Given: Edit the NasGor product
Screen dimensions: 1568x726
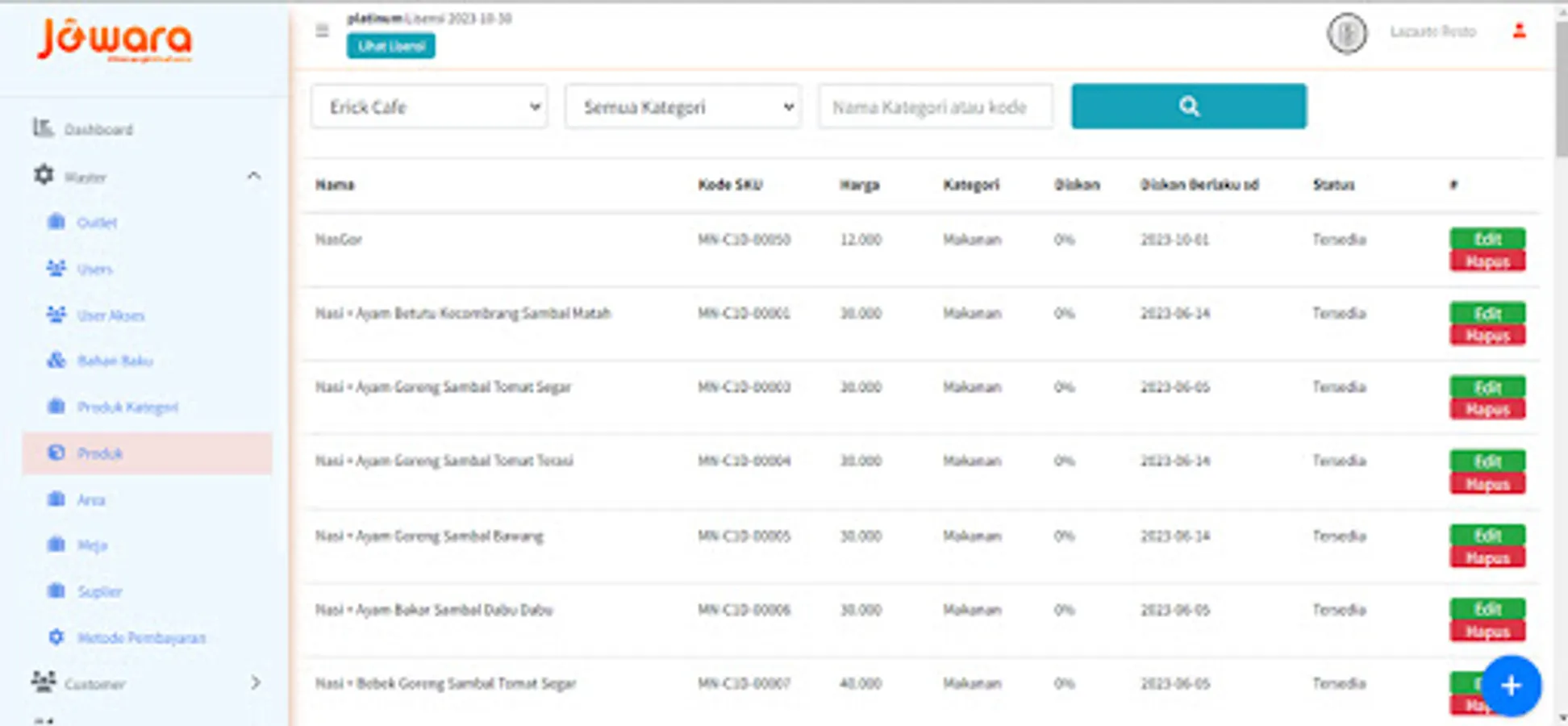Looking at the screenshot, I should pyautogui.click(x=1487, y=239).
